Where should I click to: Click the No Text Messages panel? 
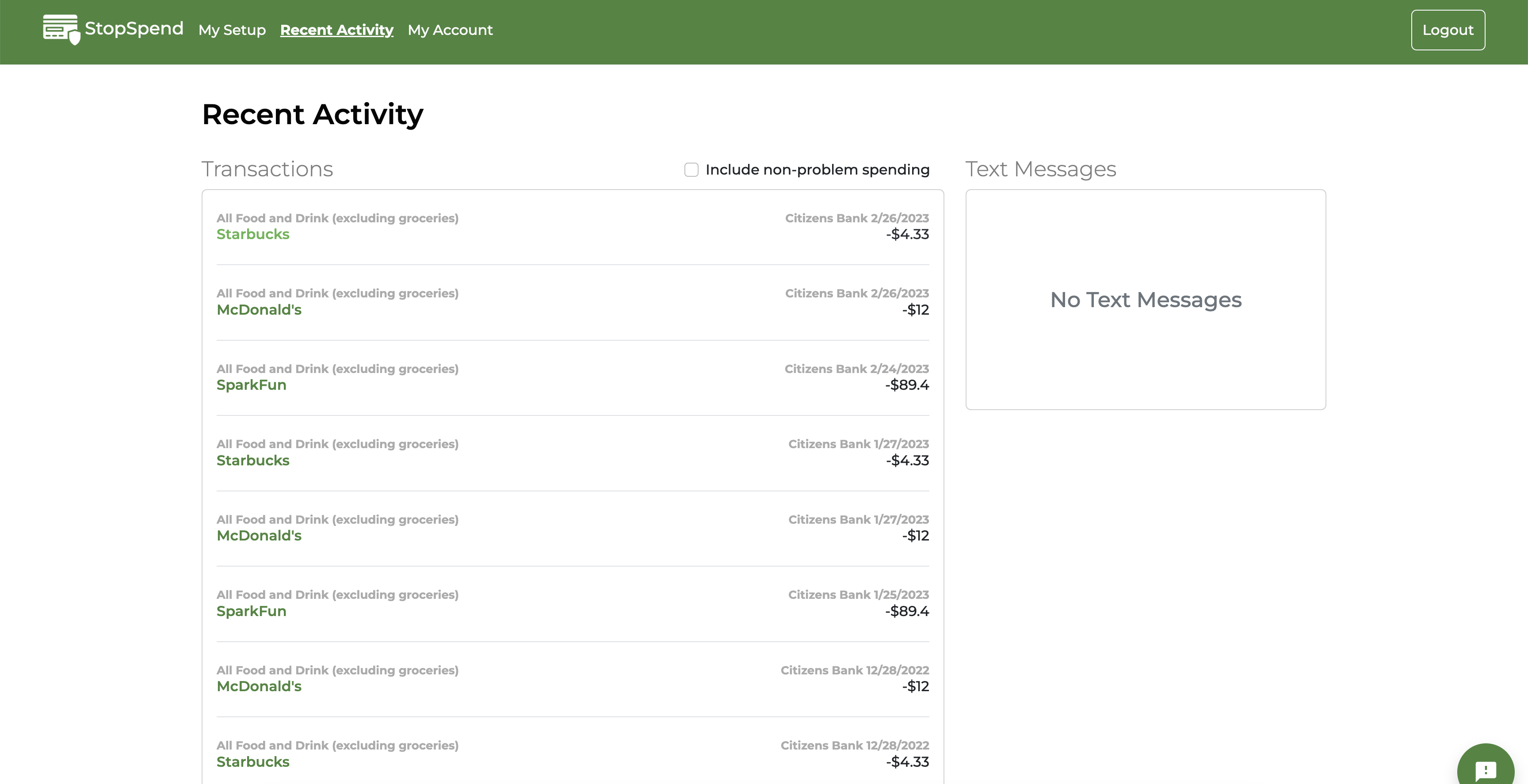1146,300
